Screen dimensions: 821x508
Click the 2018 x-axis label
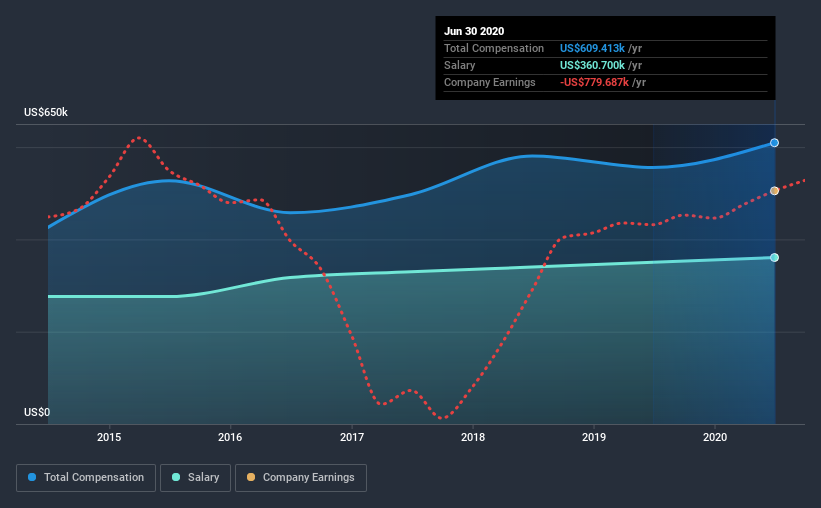(473, 437)
